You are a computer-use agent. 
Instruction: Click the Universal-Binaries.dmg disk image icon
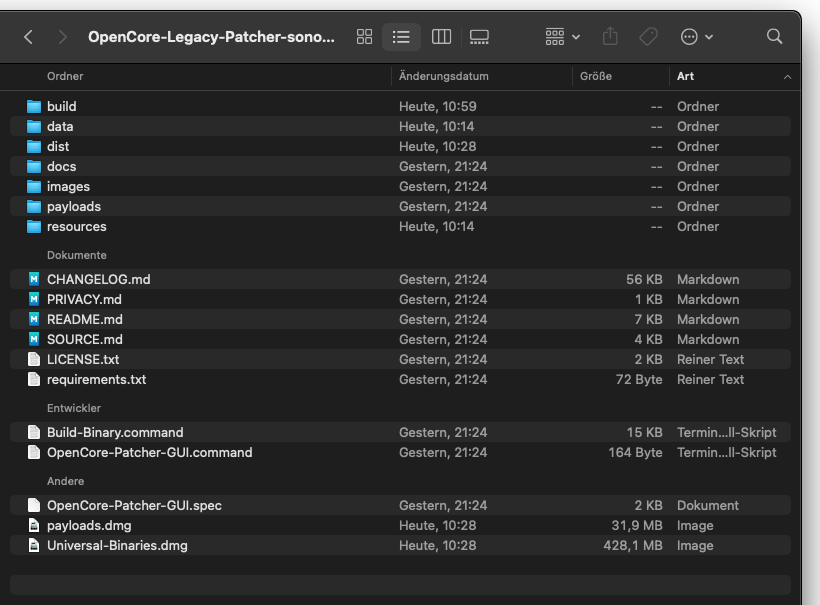click(x=34, y=545)
